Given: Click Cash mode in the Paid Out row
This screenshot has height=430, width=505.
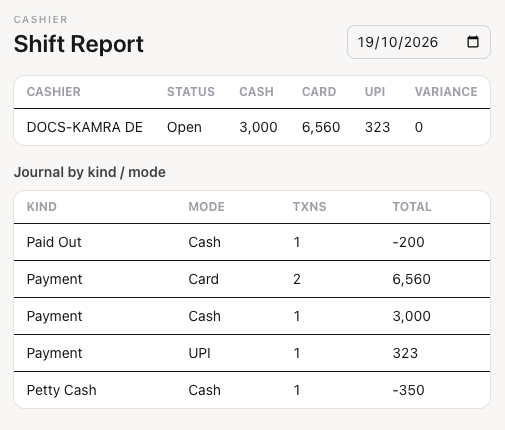Looking at the screenshot, I should pyautogui.click(x=205, y=242).
